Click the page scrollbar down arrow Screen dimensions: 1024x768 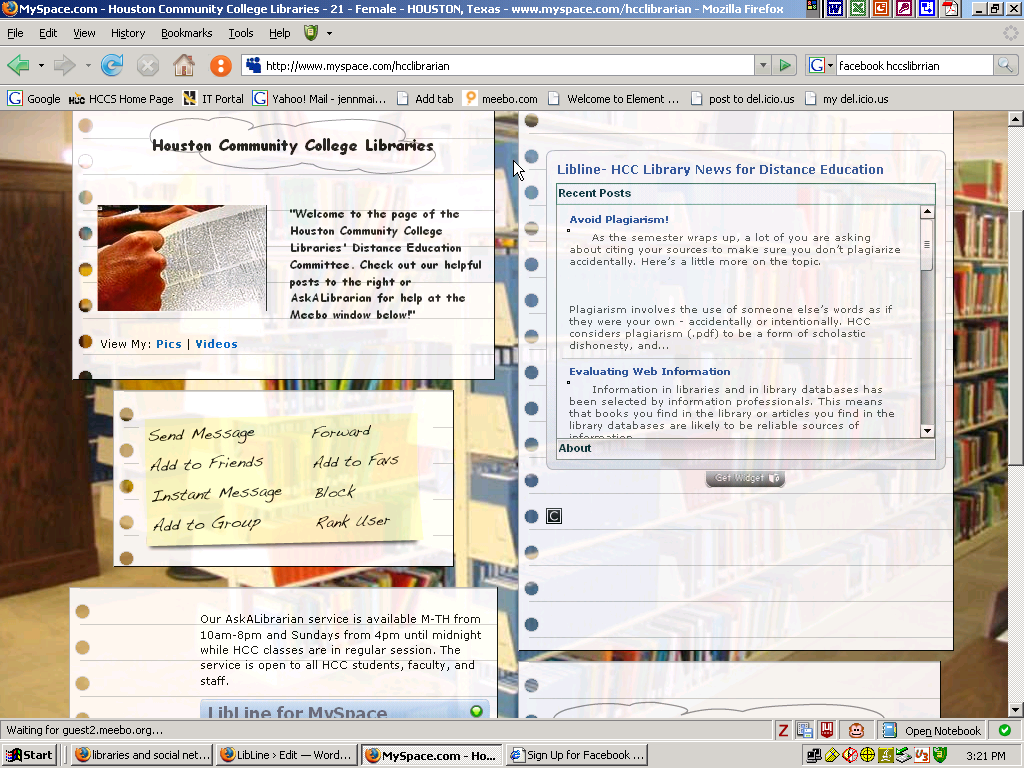pos(1015,709)
